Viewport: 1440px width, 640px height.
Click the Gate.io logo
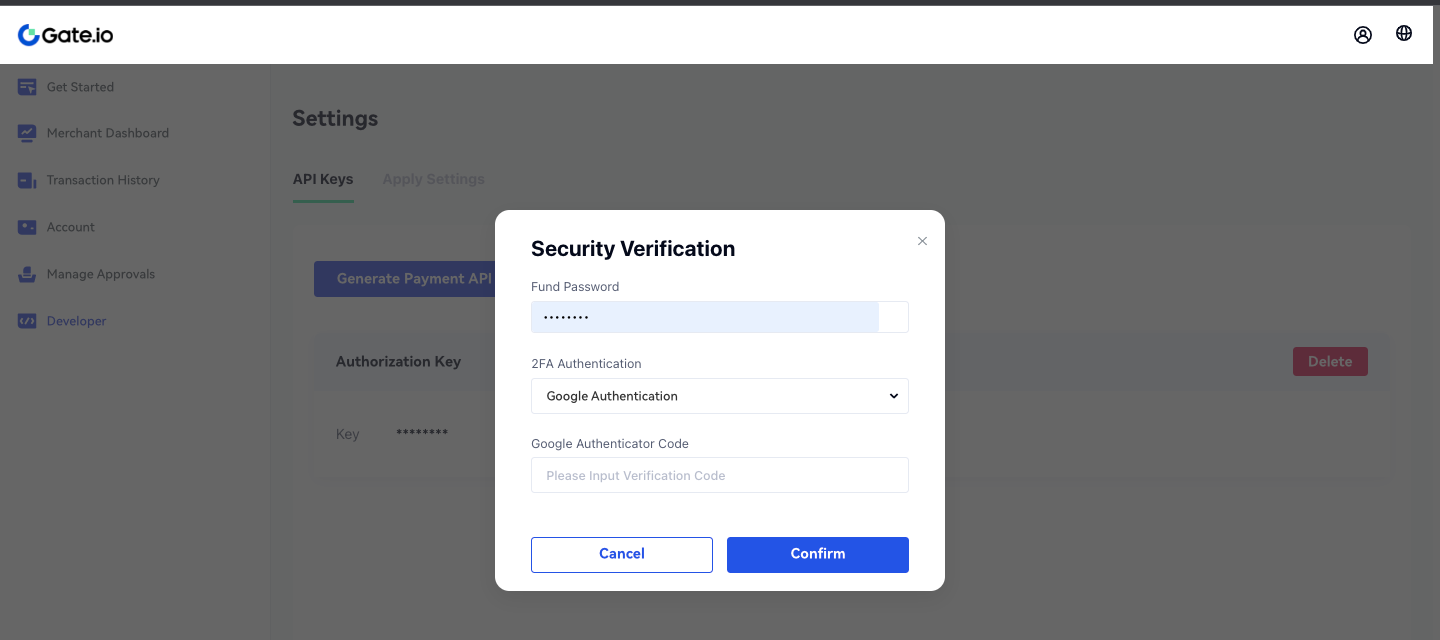pos(66,35)
